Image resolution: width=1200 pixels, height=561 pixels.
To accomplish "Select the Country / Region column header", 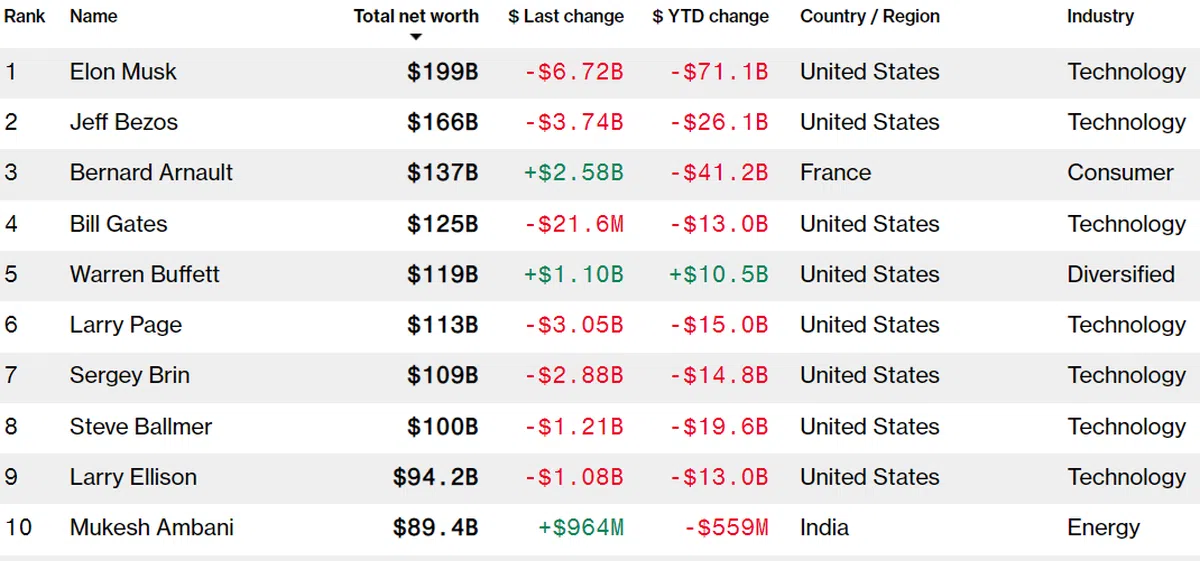I will click(x=867, y=16).
